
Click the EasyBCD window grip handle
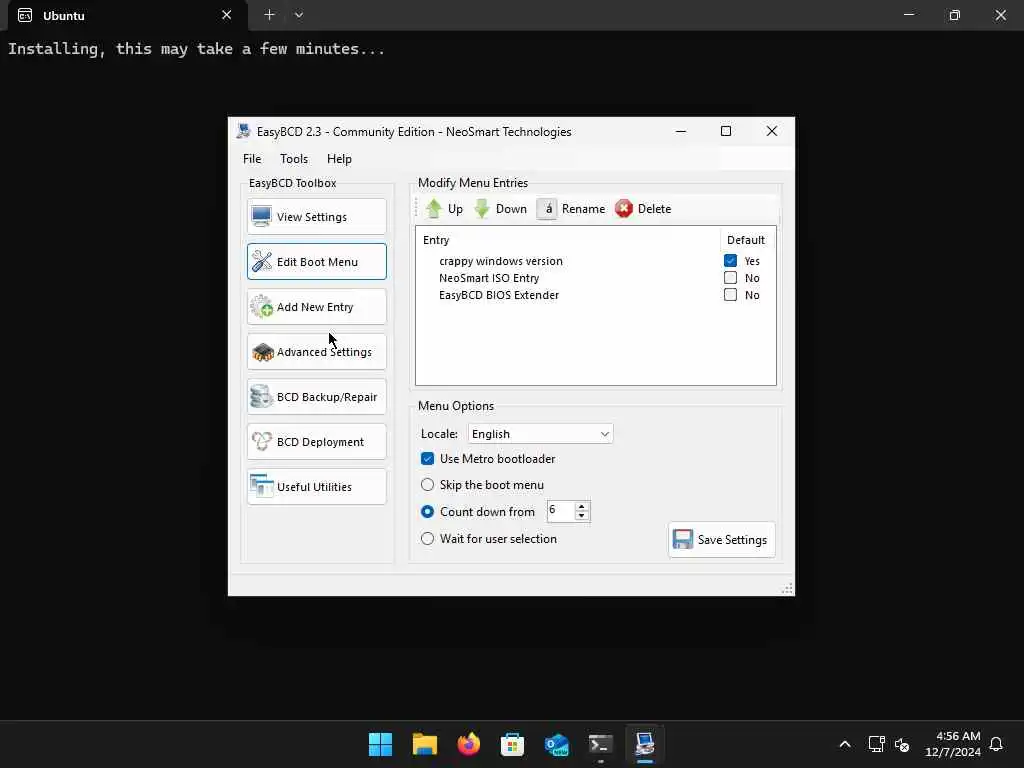click(x=787, y=588)
